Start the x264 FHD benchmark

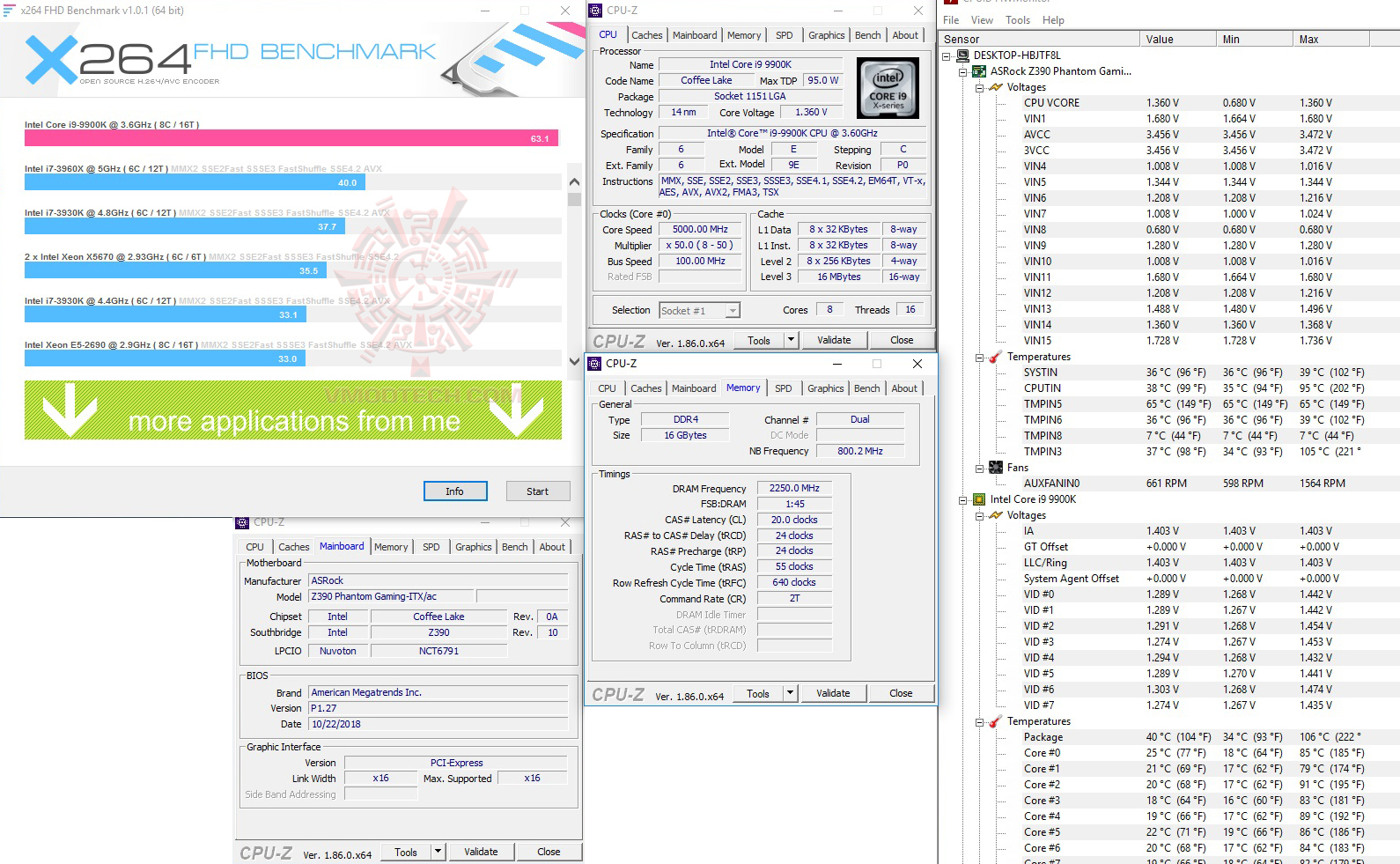pyautogui.click(x=537, y=491)
